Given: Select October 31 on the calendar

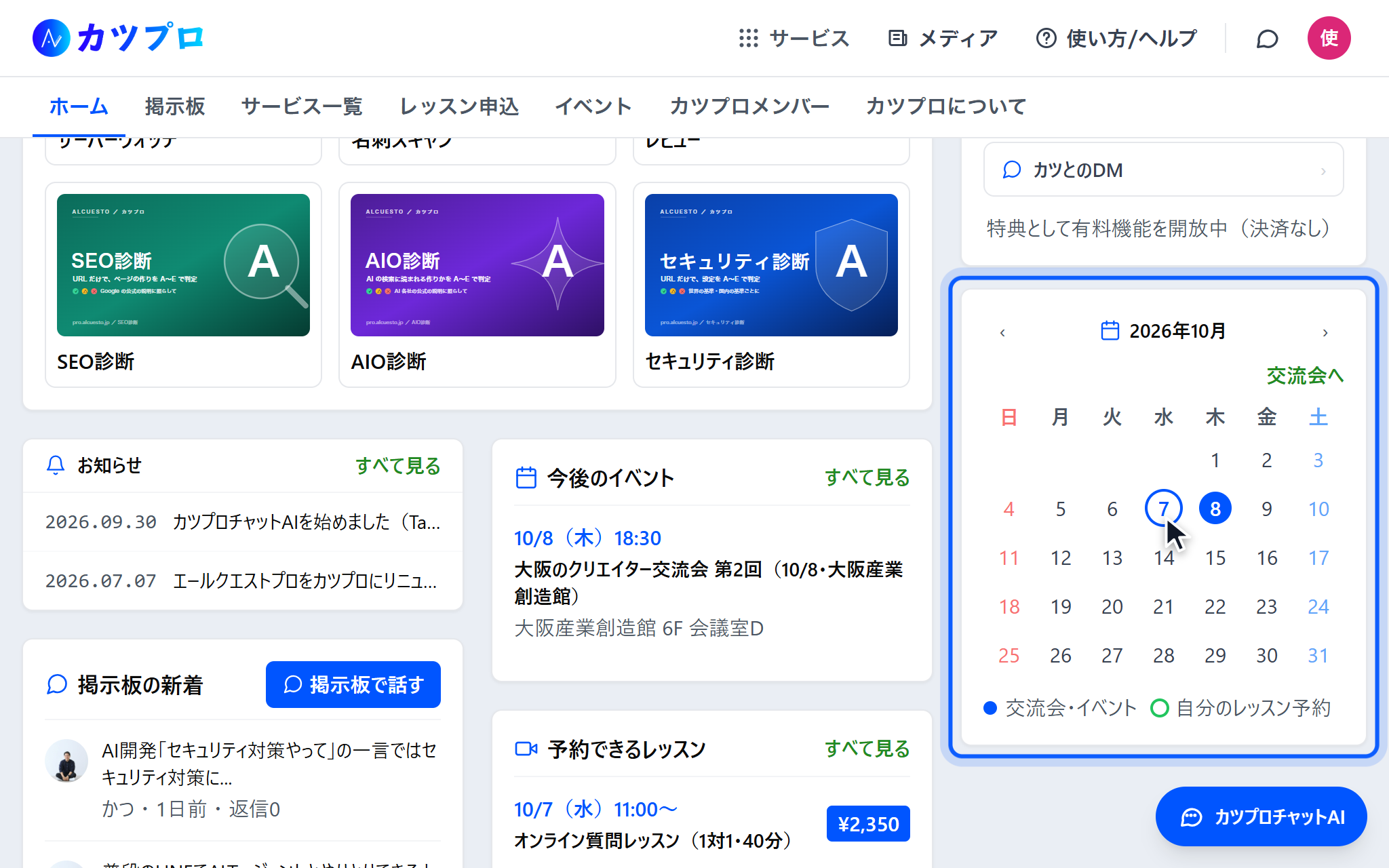Looking at the screenshot, I should point(1318,655).
